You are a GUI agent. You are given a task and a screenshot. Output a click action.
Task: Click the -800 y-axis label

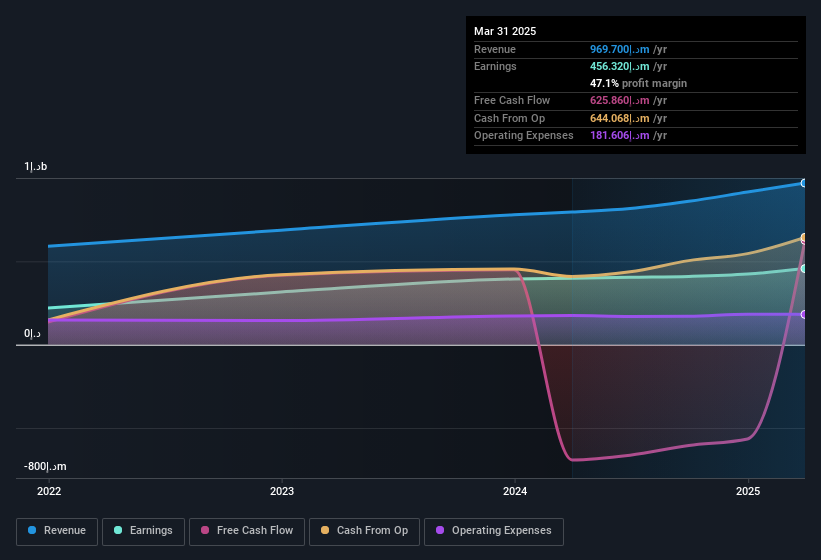45,466
